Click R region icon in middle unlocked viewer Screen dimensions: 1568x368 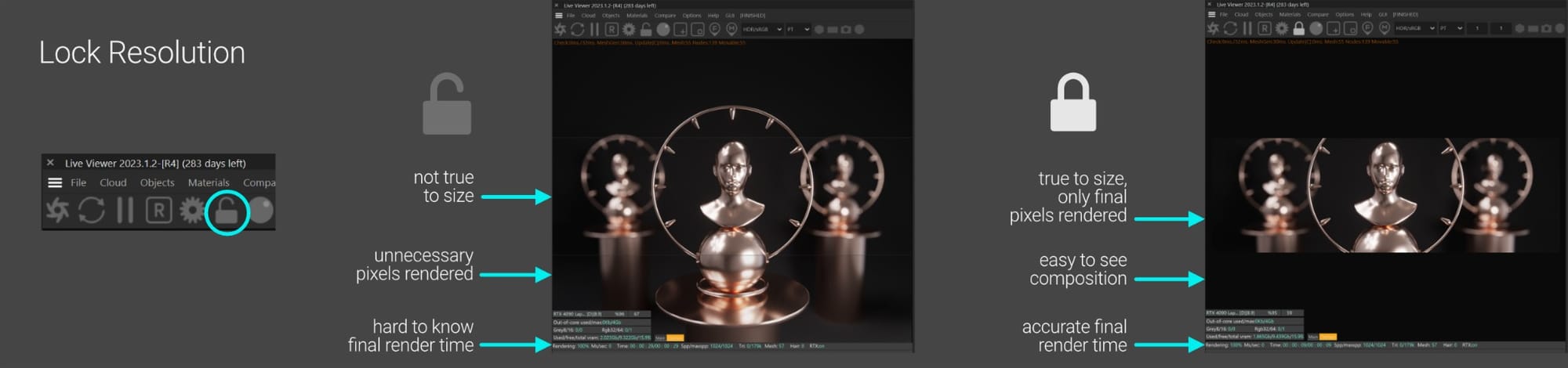612,29
